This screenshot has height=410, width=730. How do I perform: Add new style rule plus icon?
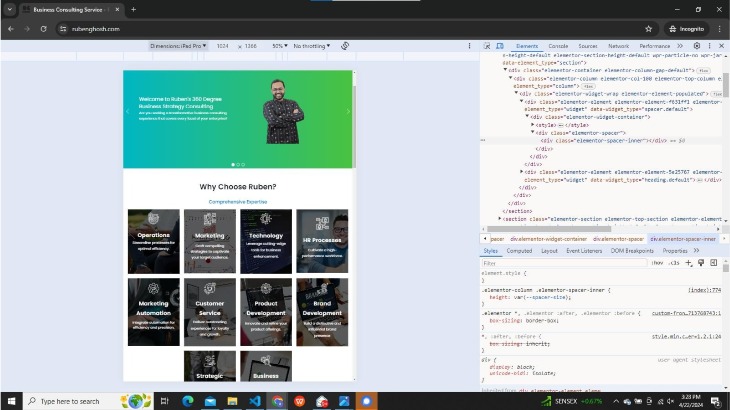(689, 263)
